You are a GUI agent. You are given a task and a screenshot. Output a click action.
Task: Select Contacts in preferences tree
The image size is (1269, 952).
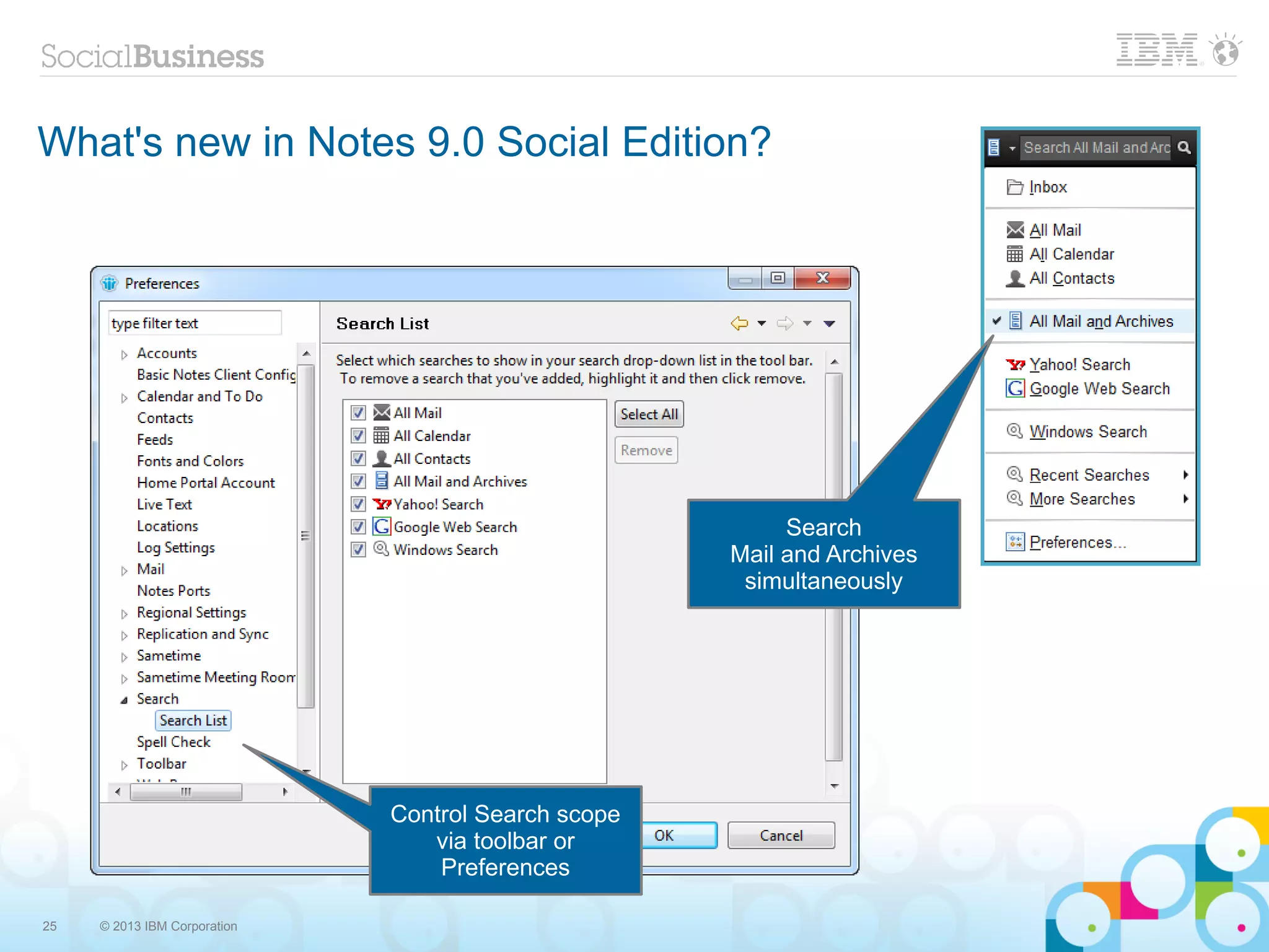(165, 418)
